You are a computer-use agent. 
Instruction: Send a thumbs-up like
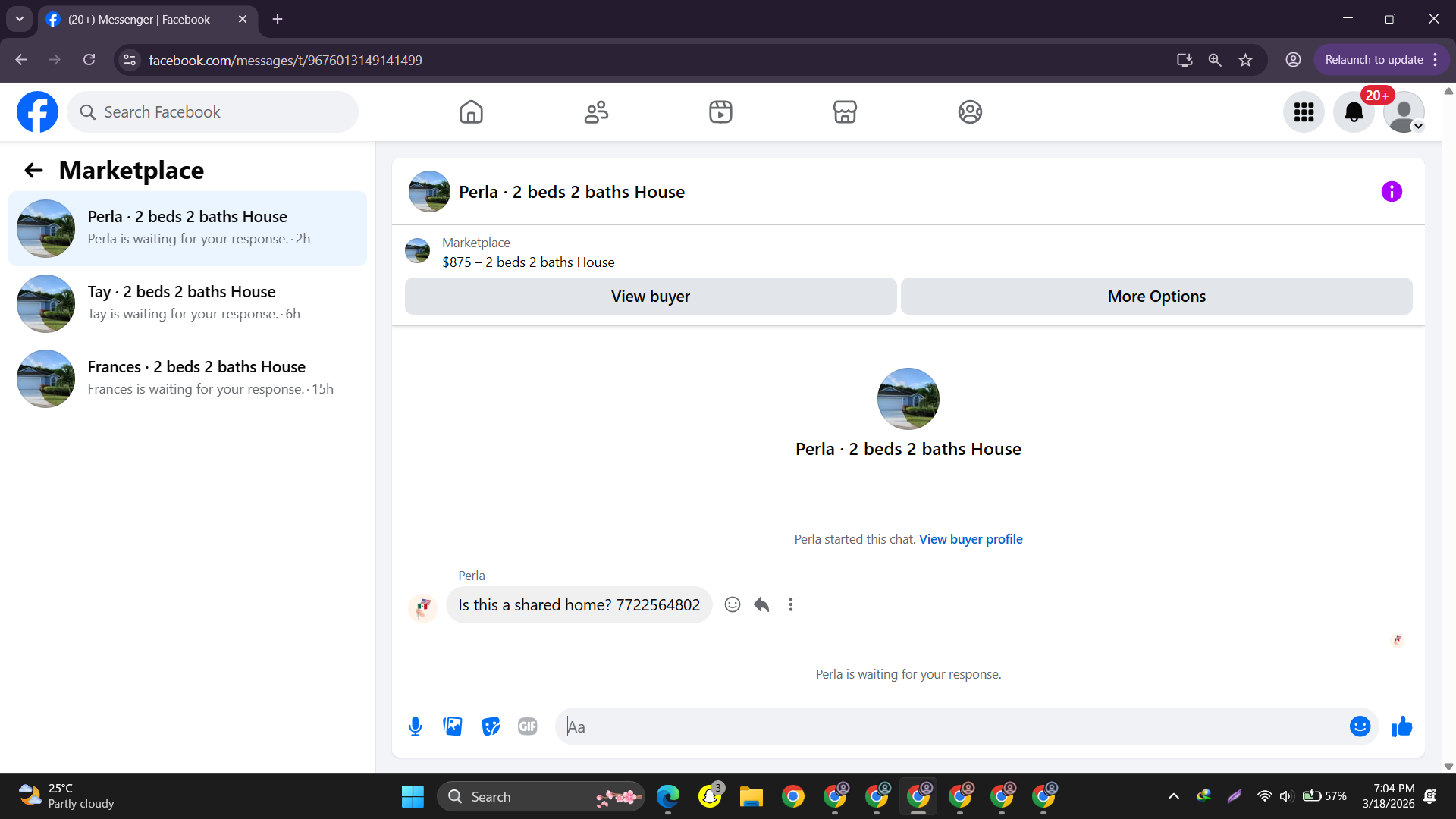pyautogui.click(x=1401, y=726)
